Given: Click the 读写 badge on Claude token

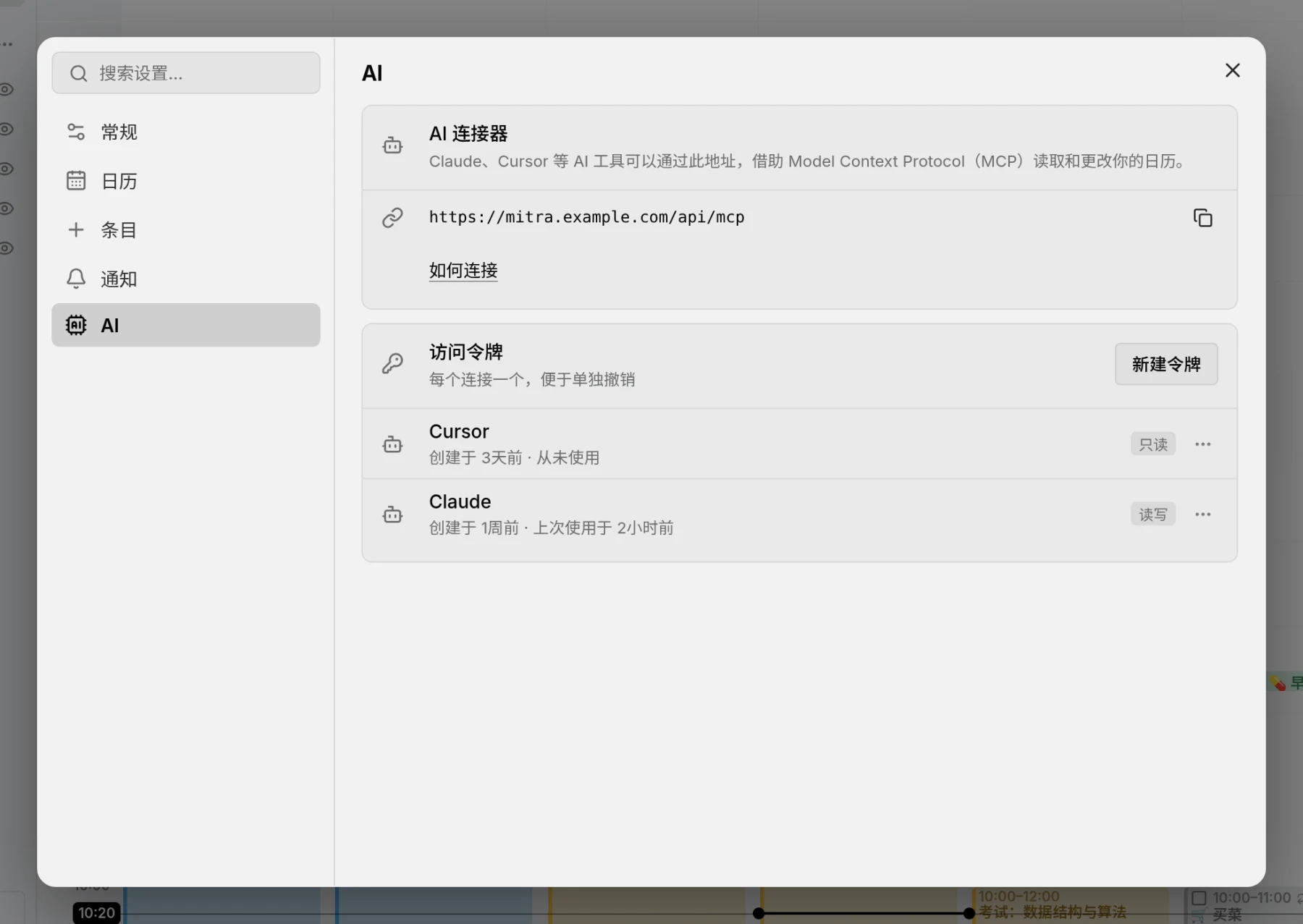Looking at the screenshot, I should point(1153,514).
